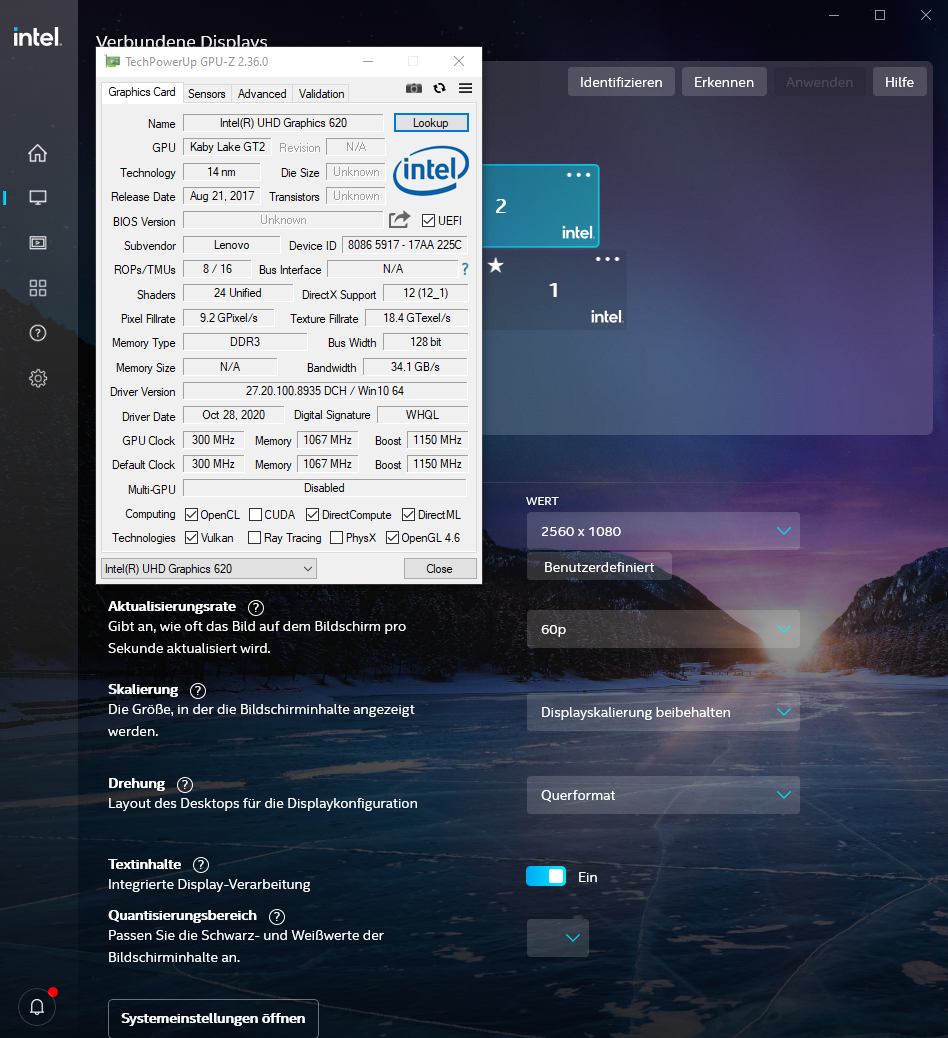
Task: Click the GPU Name field
Action: point(283,122)
